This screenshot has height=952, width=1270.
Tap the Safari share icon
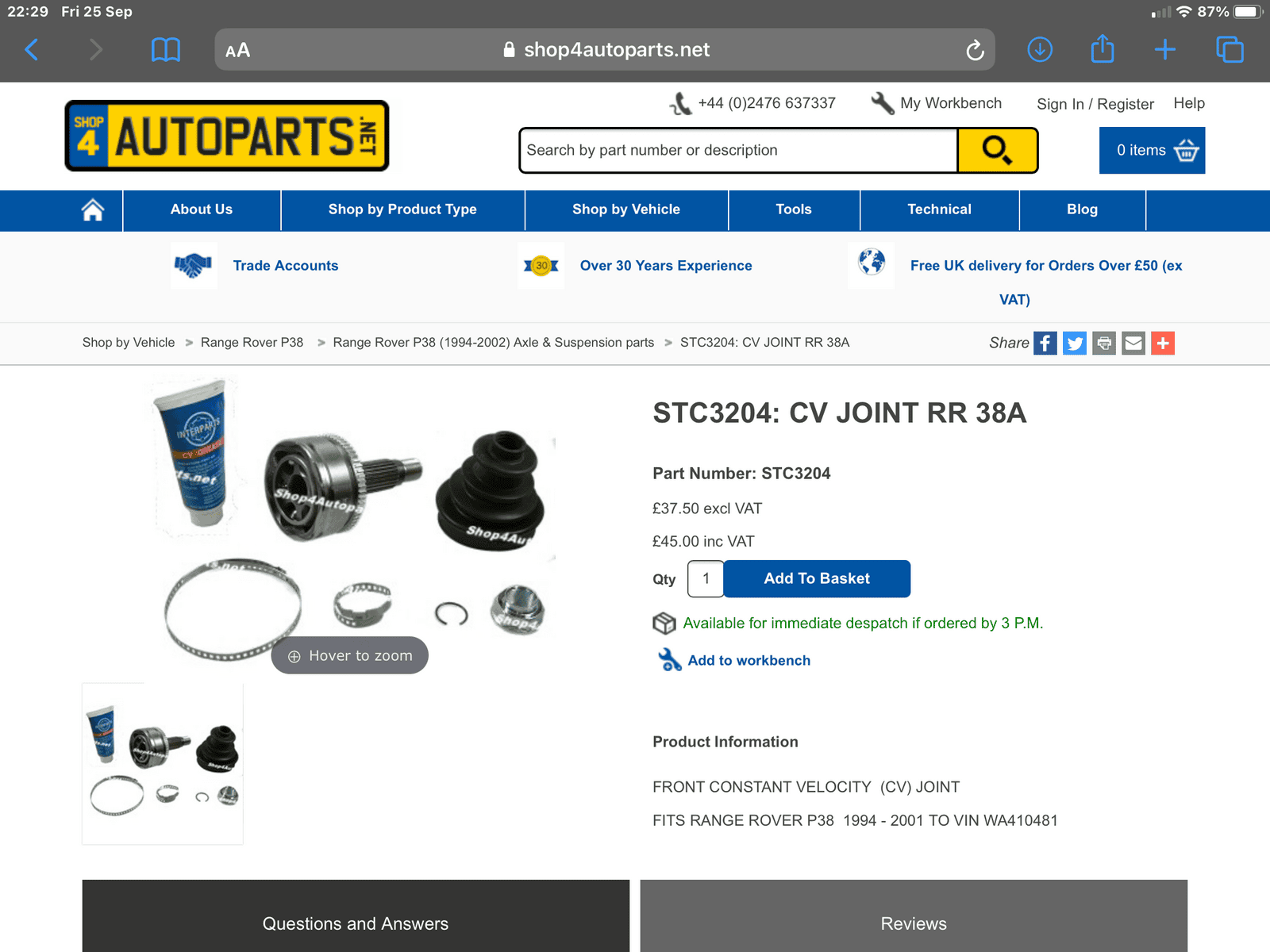1103,48
